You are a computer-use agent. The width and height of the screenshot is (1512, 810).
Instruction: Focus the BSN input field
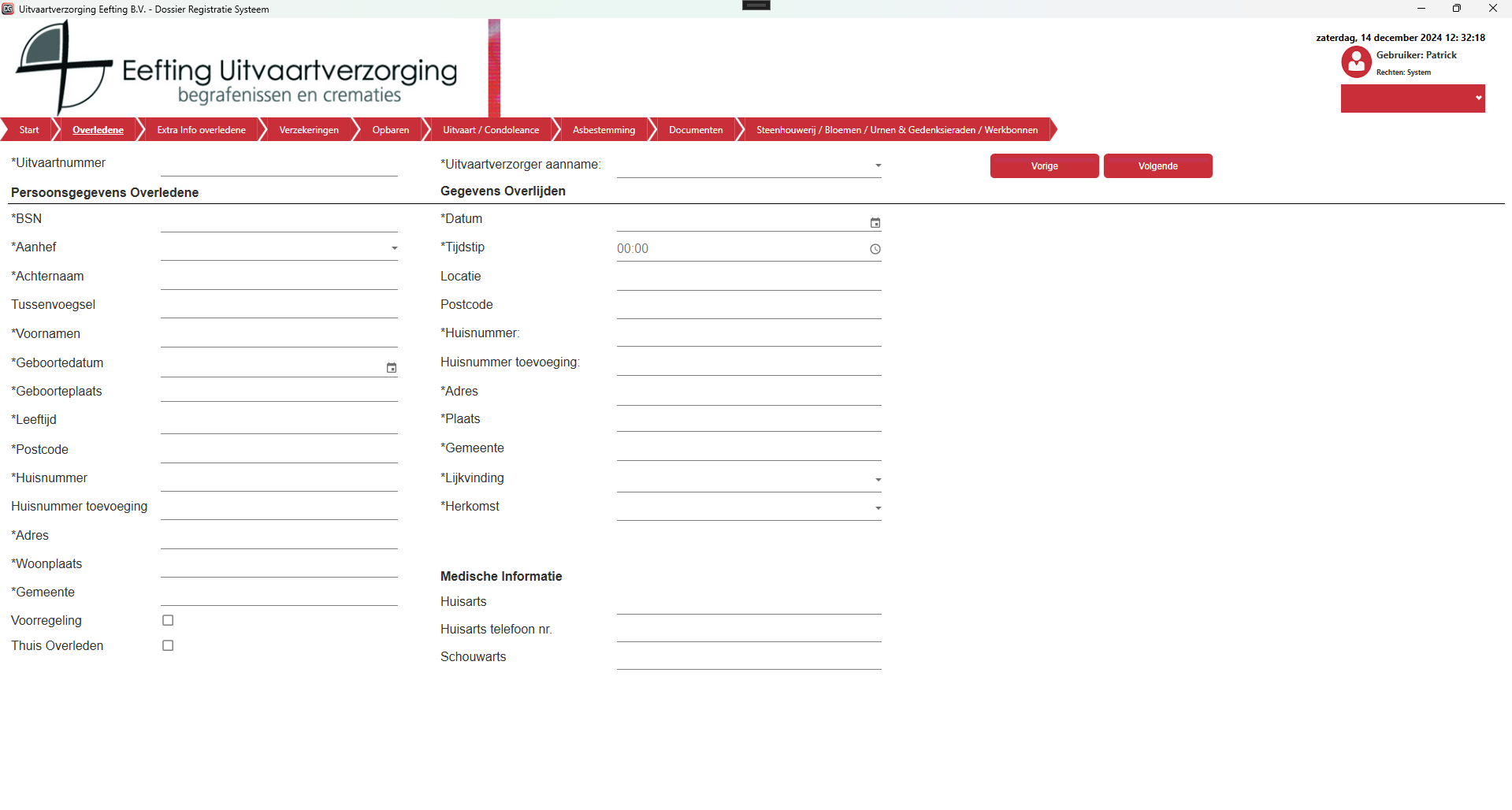click(279, 221)
